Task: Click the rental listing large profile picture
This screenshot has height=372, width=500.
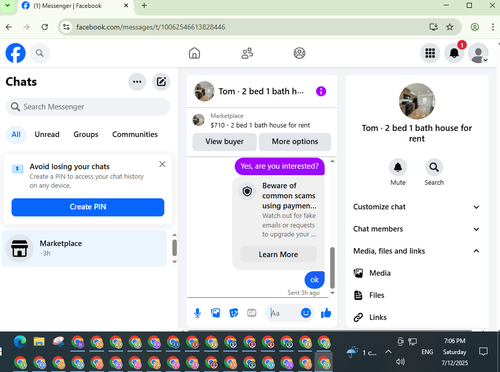Action: [x=417, y=101]
